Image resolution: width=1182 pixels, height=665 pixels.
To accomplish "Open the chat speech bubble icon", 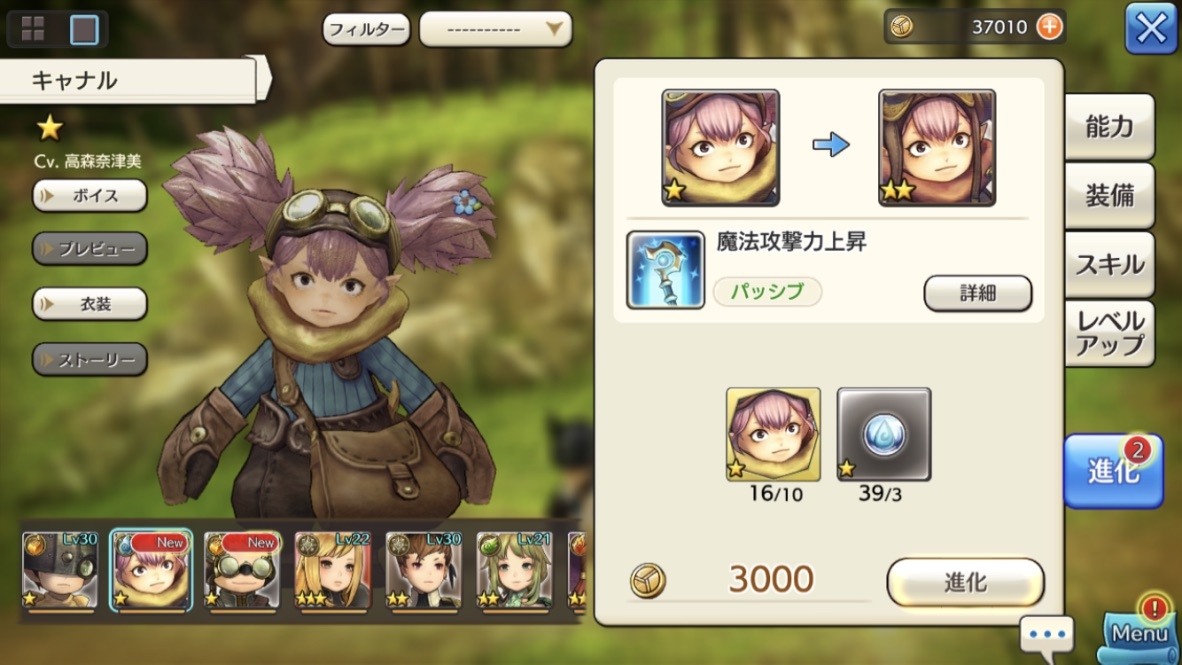I will tap(1046, 634).
